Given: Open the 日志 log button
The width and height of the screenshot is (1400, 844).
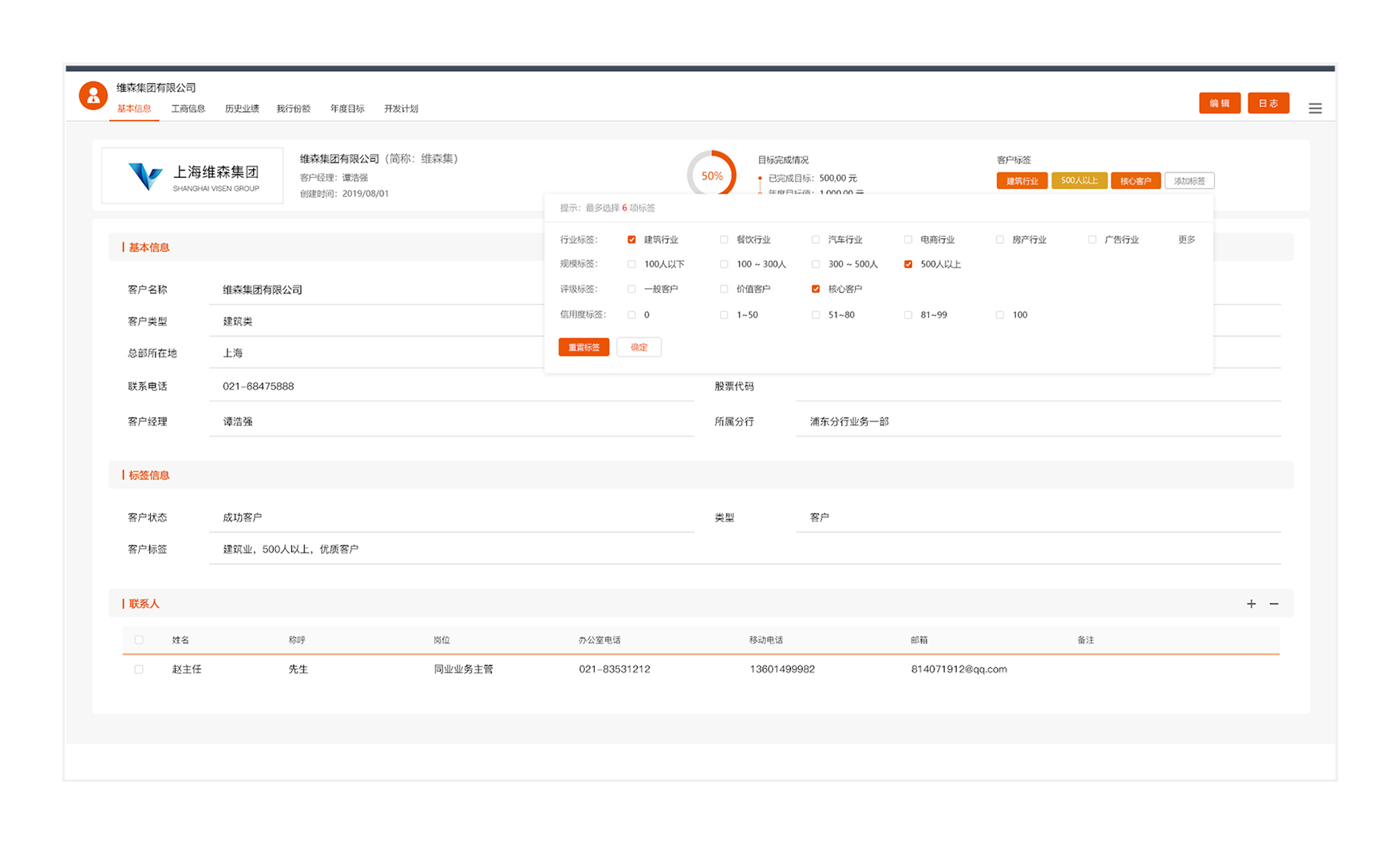Looking at the screenshot, I should pos(1268,104).
